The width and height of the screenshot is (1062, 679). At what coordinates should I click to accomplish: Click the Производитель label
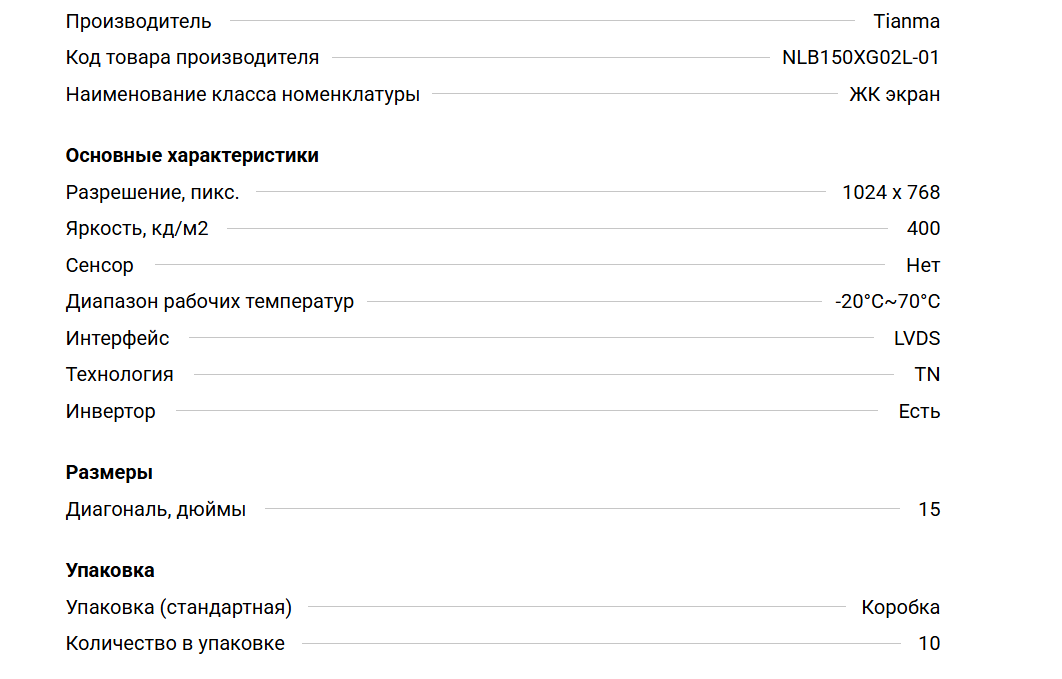pyautogui.click(x=139, y=21)
